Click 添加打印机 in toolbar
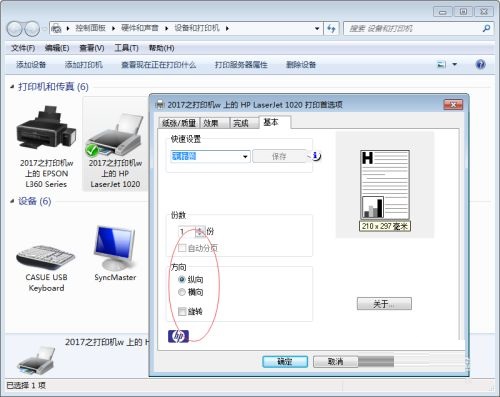 tap(84, 64)
